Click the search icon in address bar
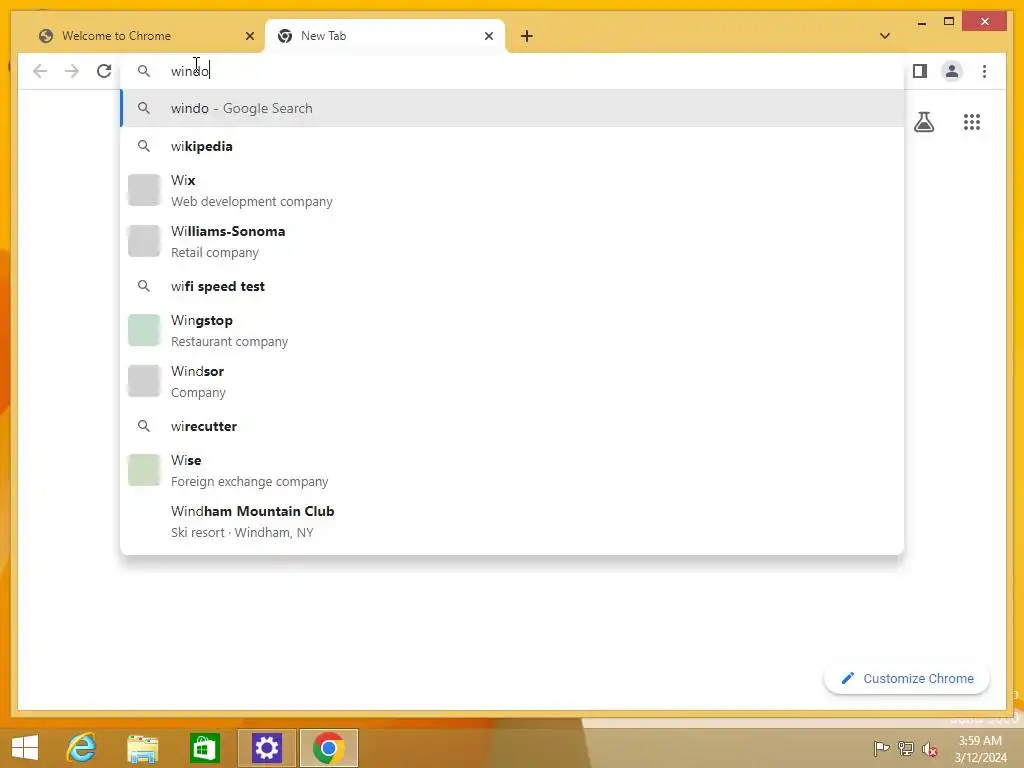 (144, 71)
